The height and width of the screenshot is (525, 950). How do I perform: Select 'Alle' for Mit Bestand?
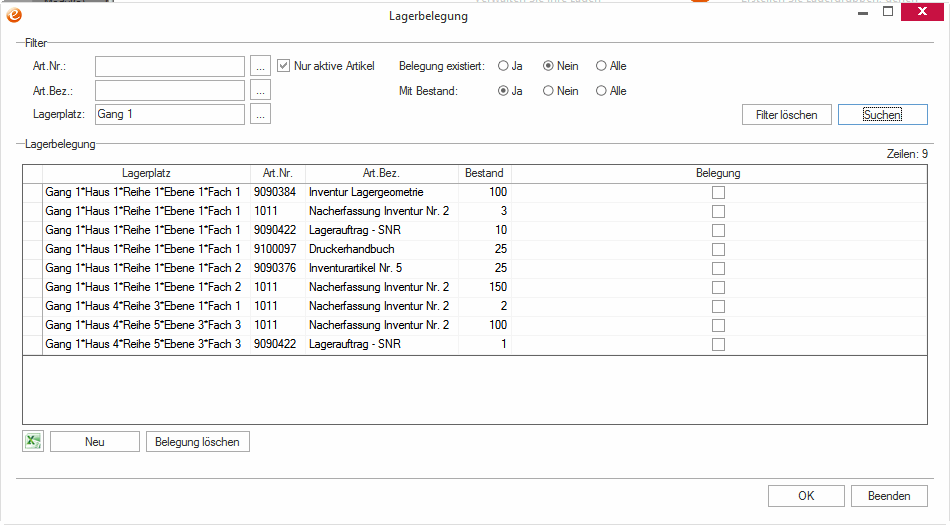click(601, 91)
